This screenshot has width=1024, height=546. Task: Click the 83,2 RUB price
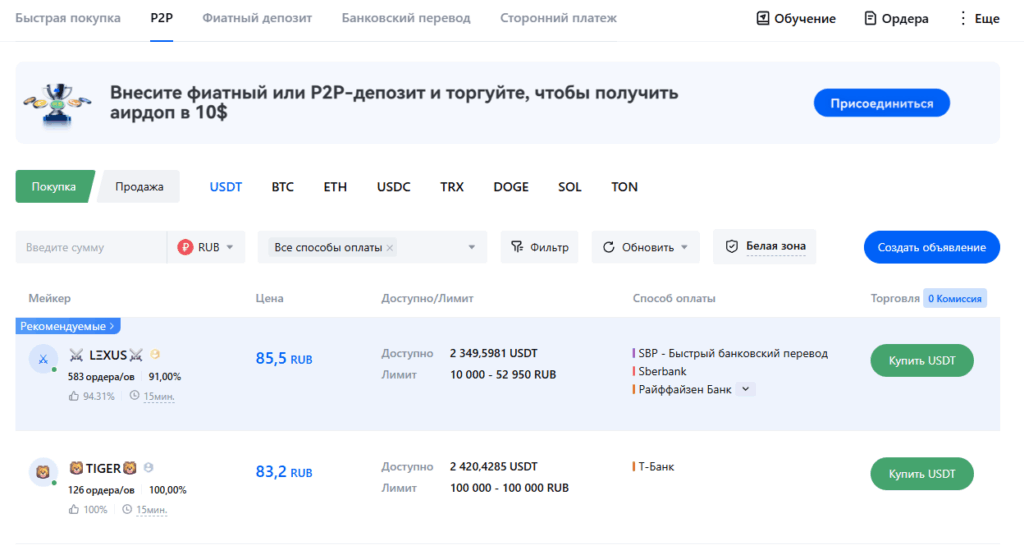[284, 472]
